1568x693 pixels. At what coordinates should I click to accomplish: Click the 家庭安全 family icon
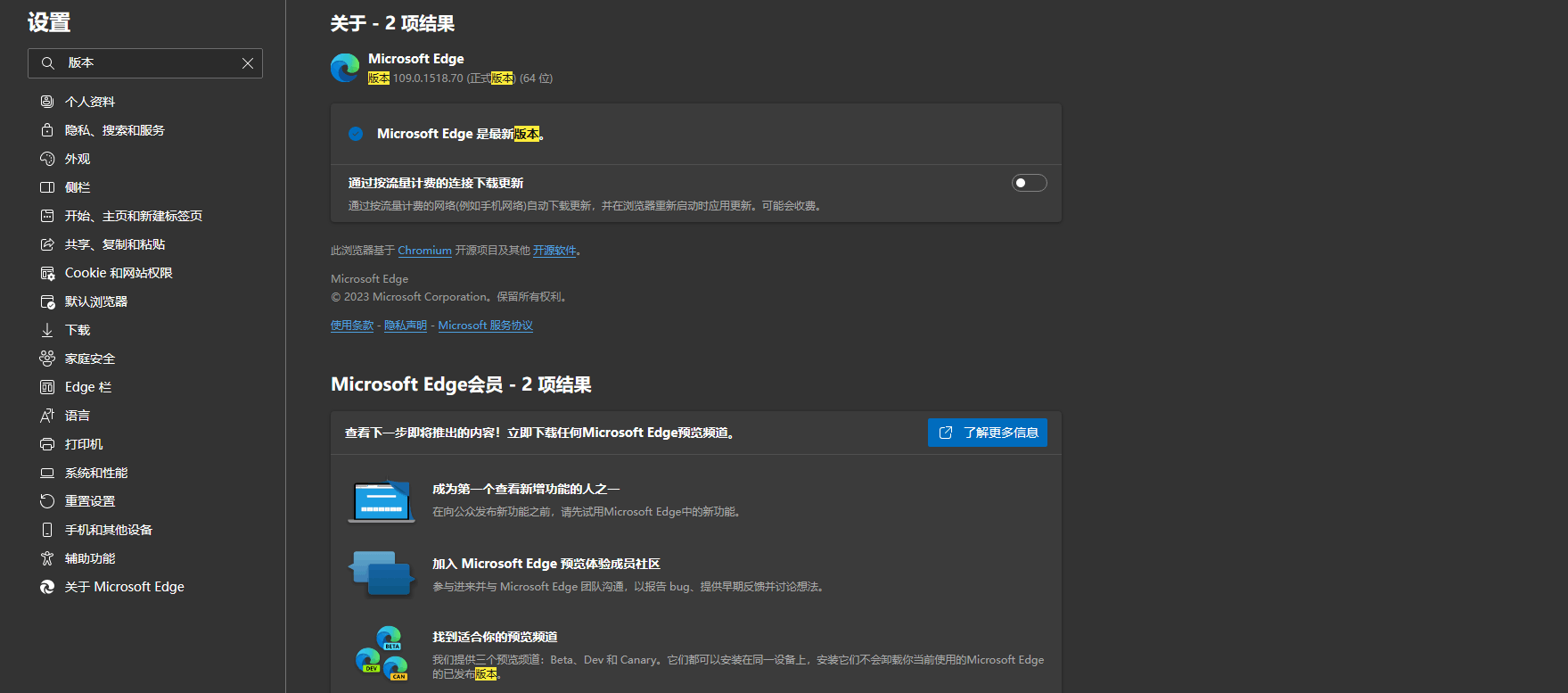[x=47, y=359]
